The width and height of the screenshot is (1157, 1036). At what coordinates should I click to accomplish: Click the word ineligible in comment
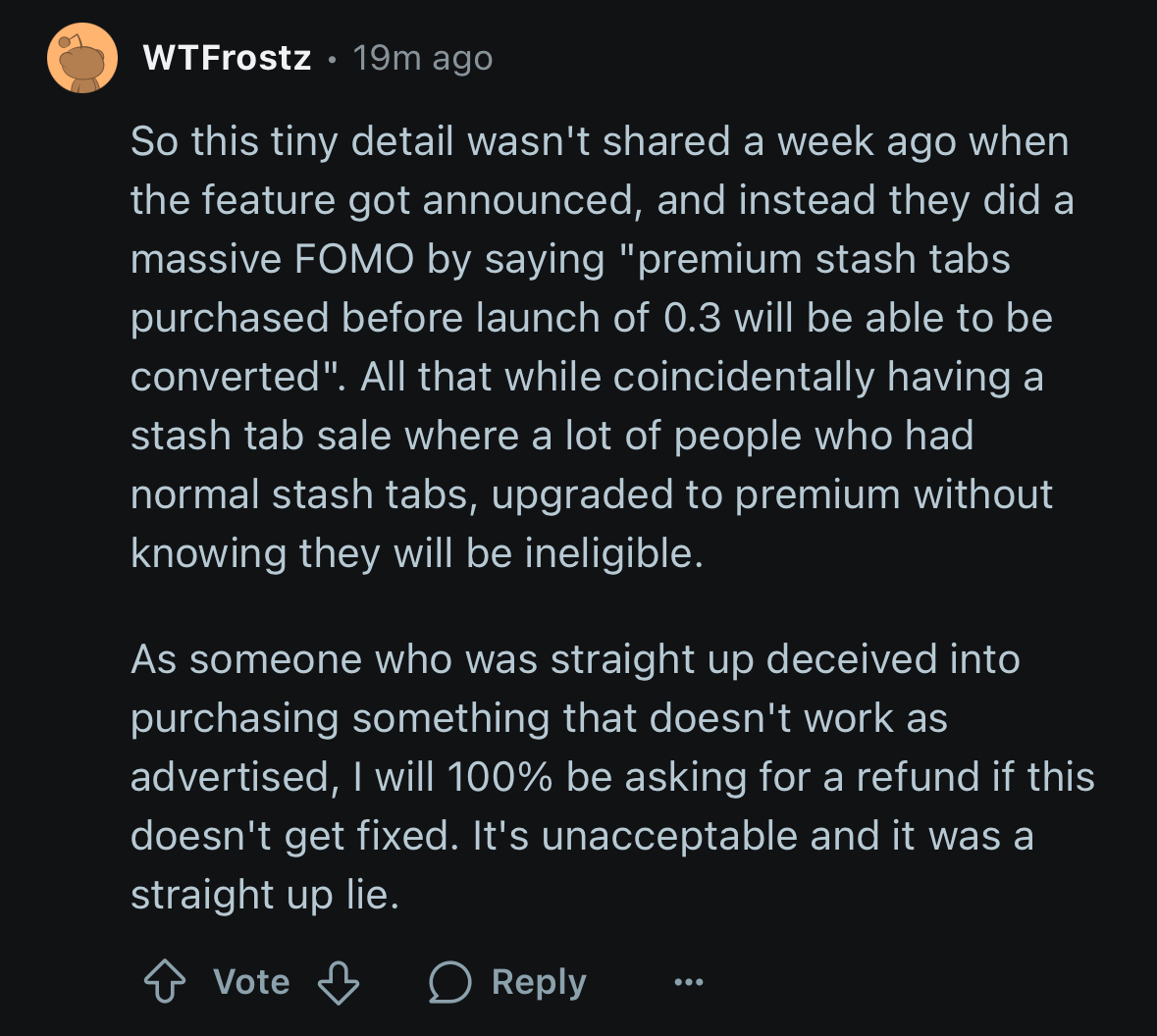point(614,553)
